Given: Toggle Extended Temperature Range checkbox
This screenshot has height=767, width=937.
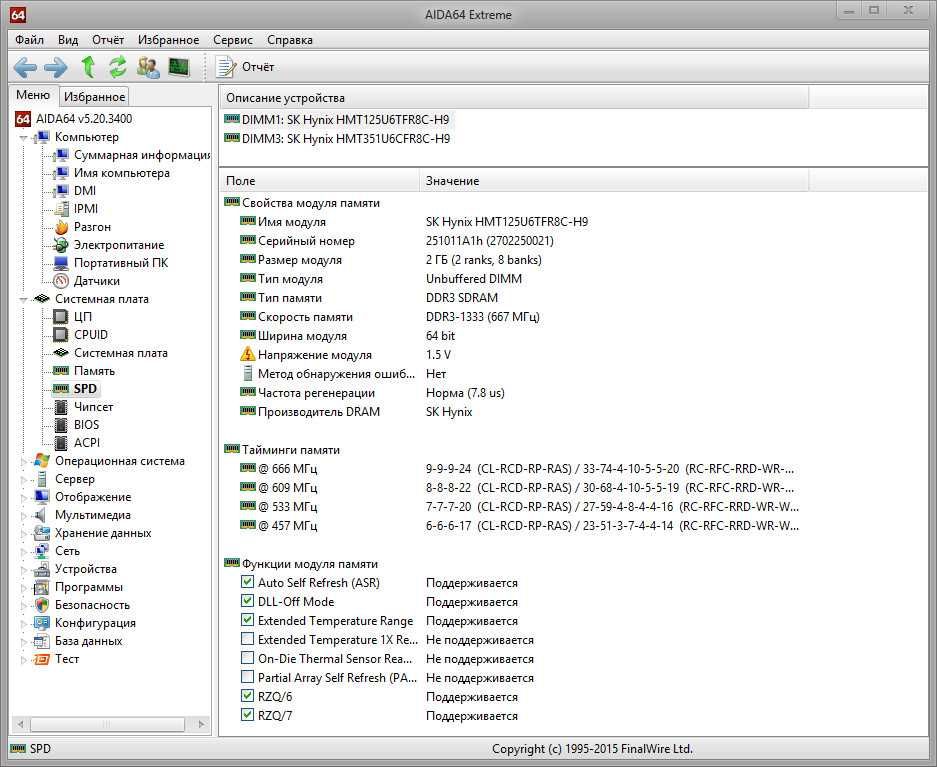Looking at the screenshot, I should 247,620.
